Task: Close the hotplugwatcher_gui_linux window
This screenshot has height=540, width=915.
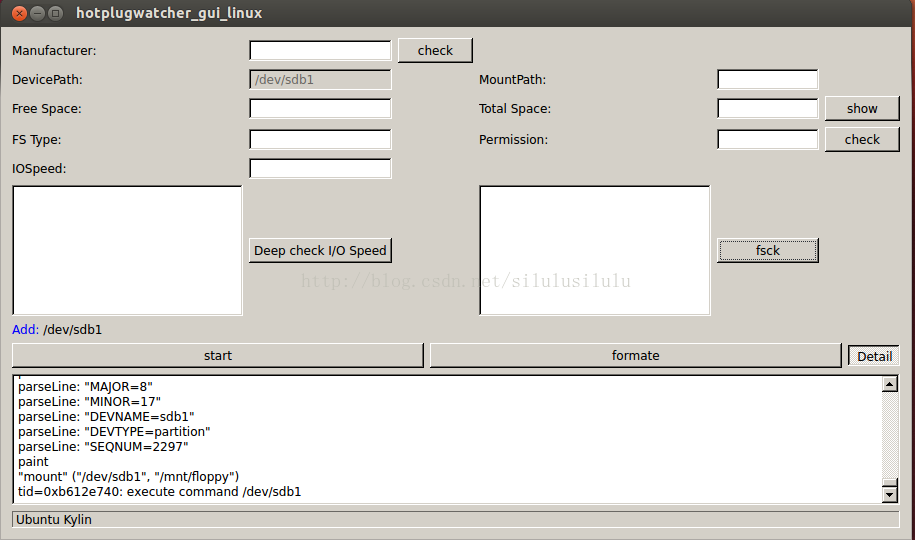Action: point(19,13)
